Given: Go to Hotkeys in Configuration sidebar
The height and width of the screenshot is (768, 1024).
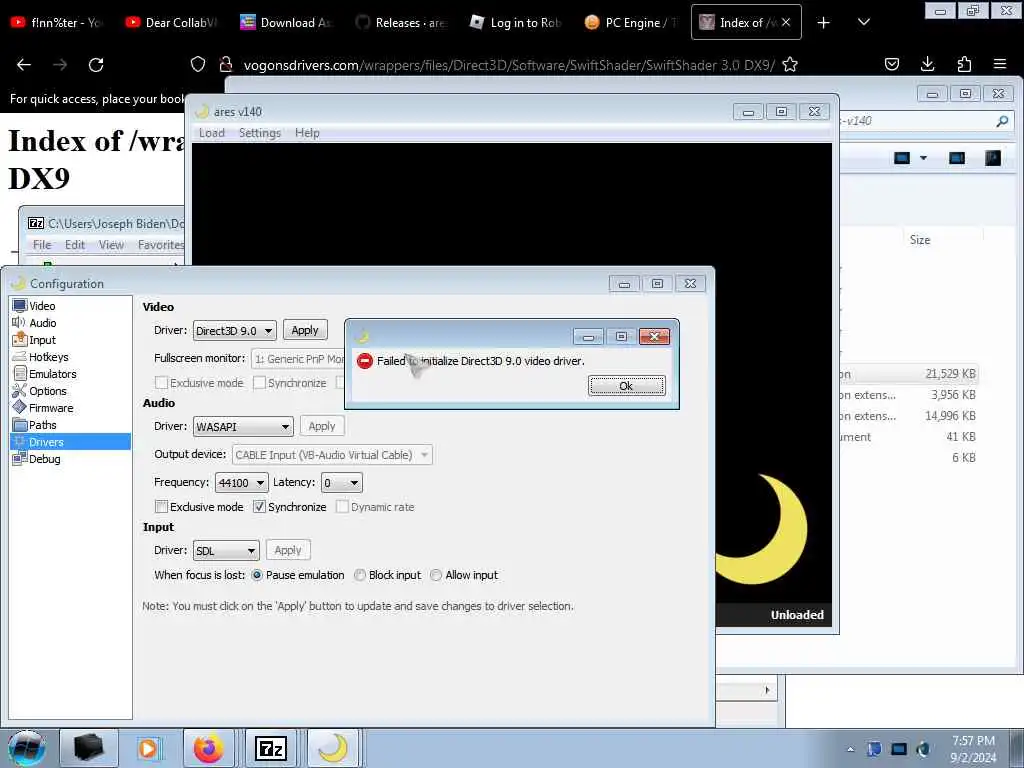Looking at the screenshot, I should [x=49, y=357].
